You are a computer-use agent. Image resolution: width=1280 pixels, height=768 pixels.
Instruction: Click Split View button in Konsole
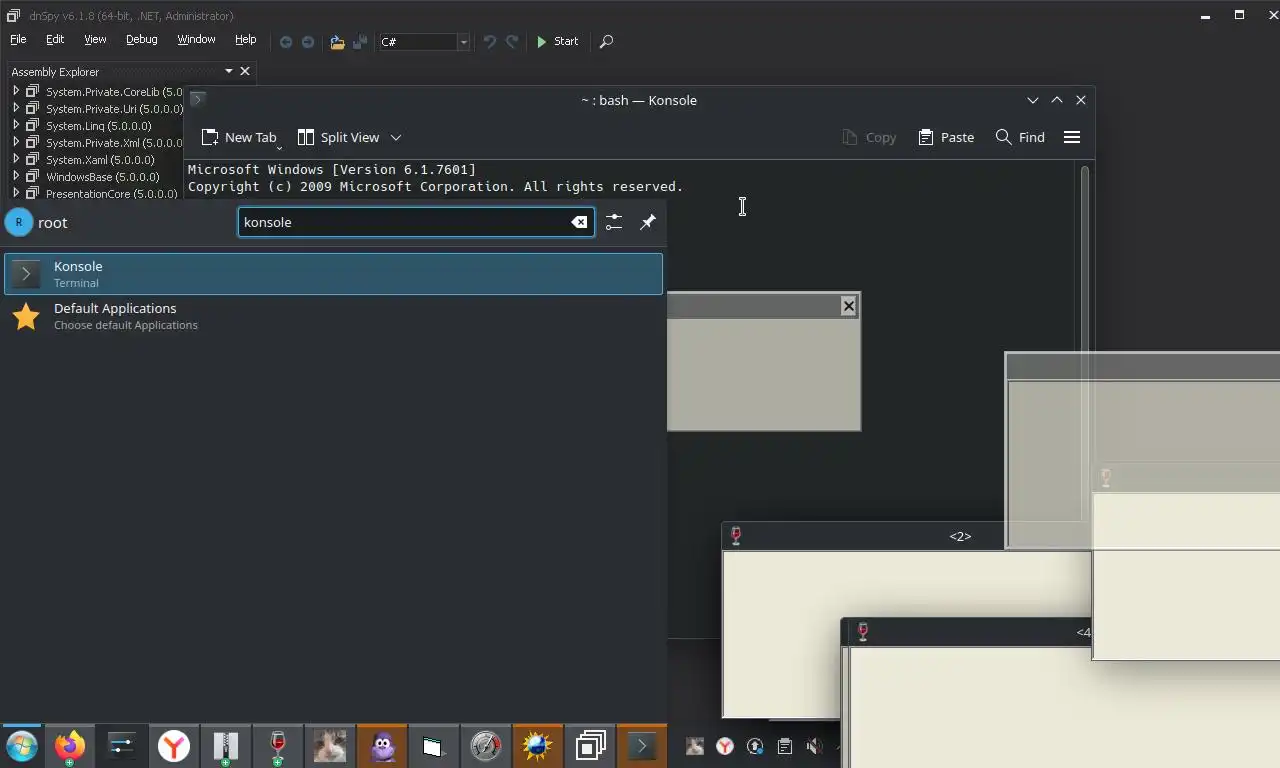click(x=339, y=137)
